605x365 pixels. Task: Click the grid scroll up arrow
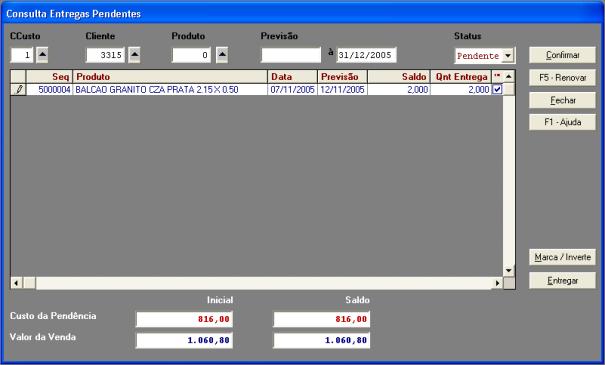(x=509, y=76)
